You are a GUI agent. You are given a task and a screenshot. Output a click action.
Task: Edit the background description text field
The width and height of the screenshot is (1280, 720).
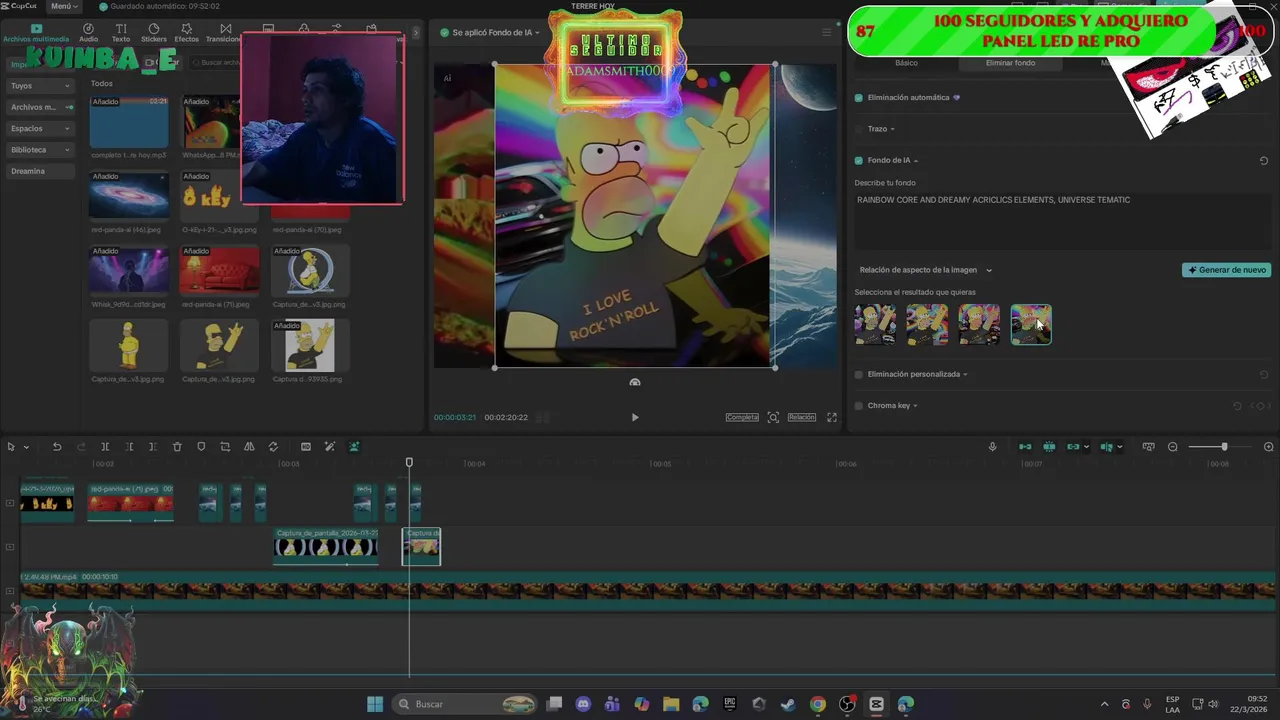(x=1062, y=220)
